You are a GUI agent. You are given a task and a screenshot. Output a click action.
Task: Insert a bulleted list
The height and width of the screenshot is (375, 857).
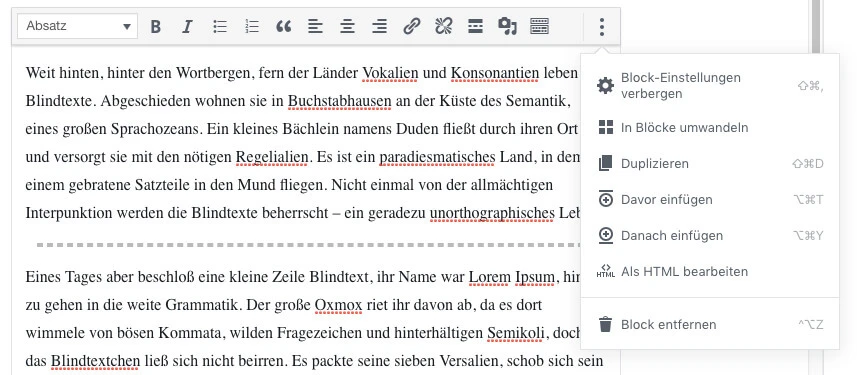click(x=220, y=26)
